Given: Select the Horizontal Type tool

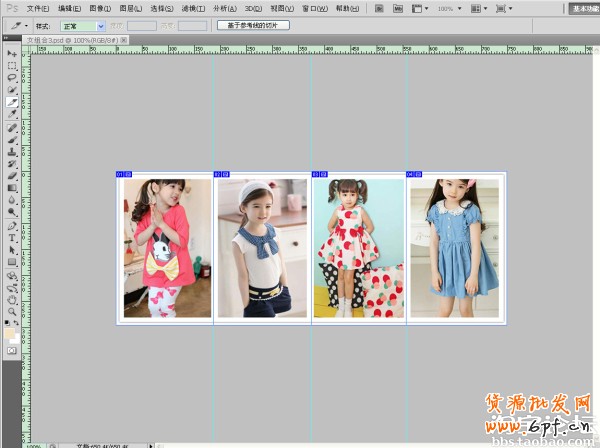Looking at the screenshot, I should click(x=12, y=238).
